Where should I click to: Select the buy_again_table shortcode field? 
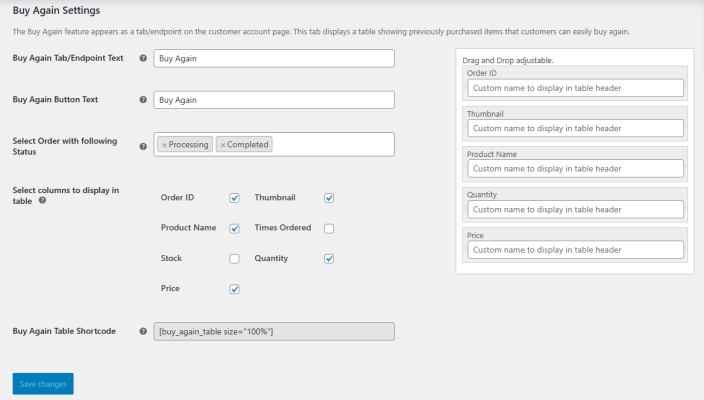point(274,331)
